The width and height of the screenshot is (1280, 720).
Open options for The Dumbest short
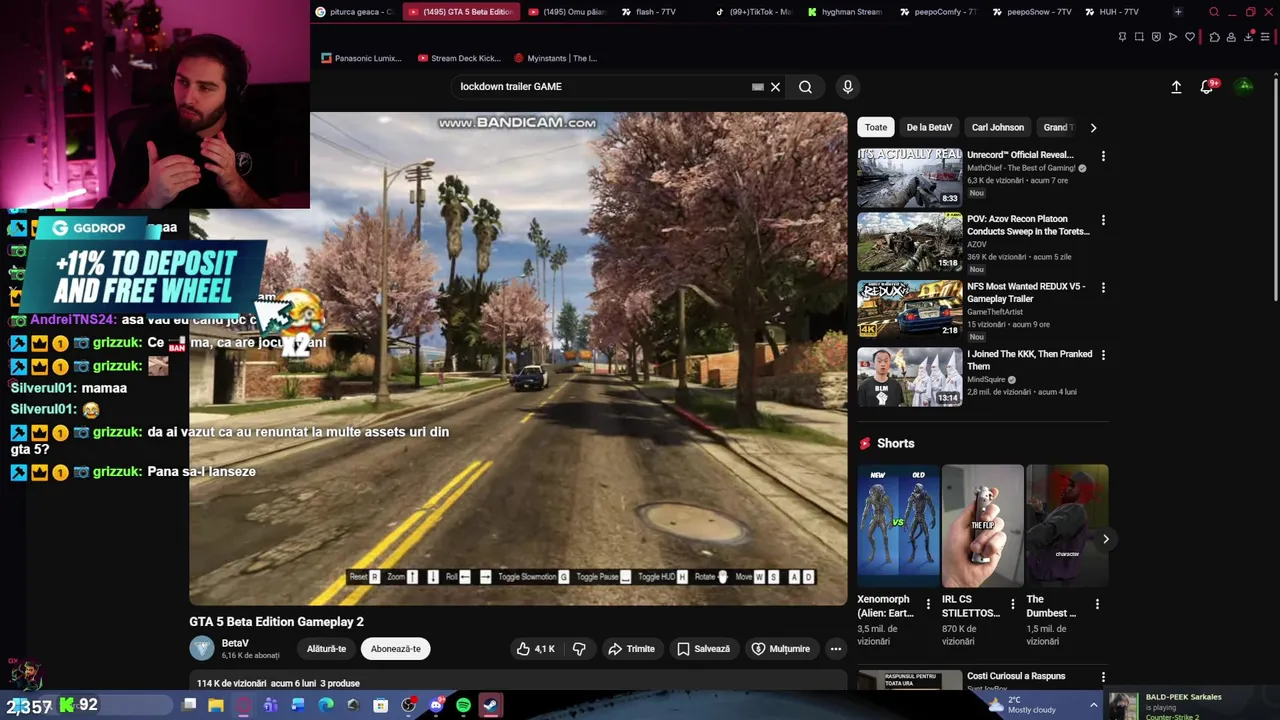[1097, 604]
